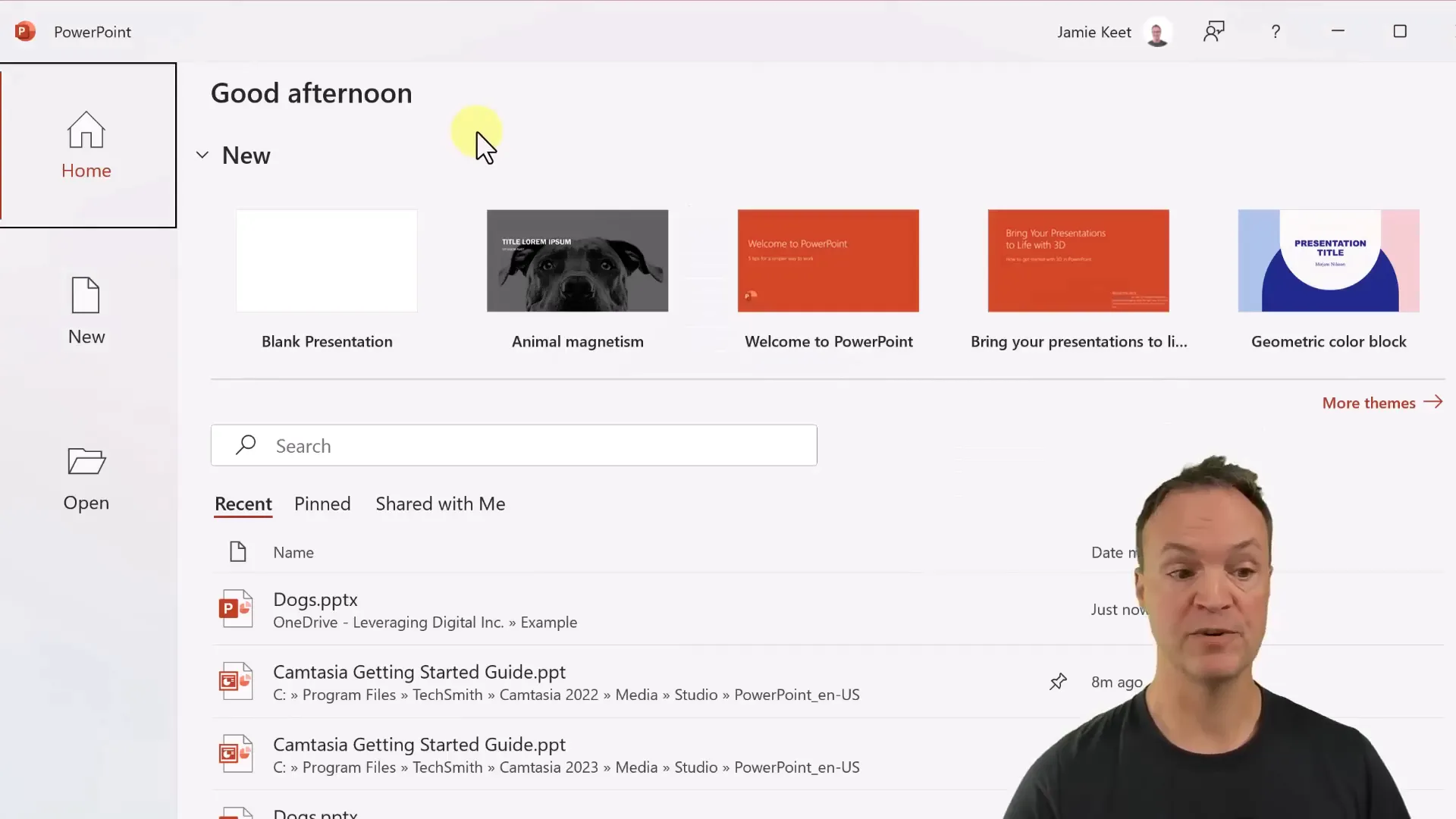The image size is (1456, 819).
Task: Click pin icon for Camtasia 2022 guide
Action: point(1058,682)
